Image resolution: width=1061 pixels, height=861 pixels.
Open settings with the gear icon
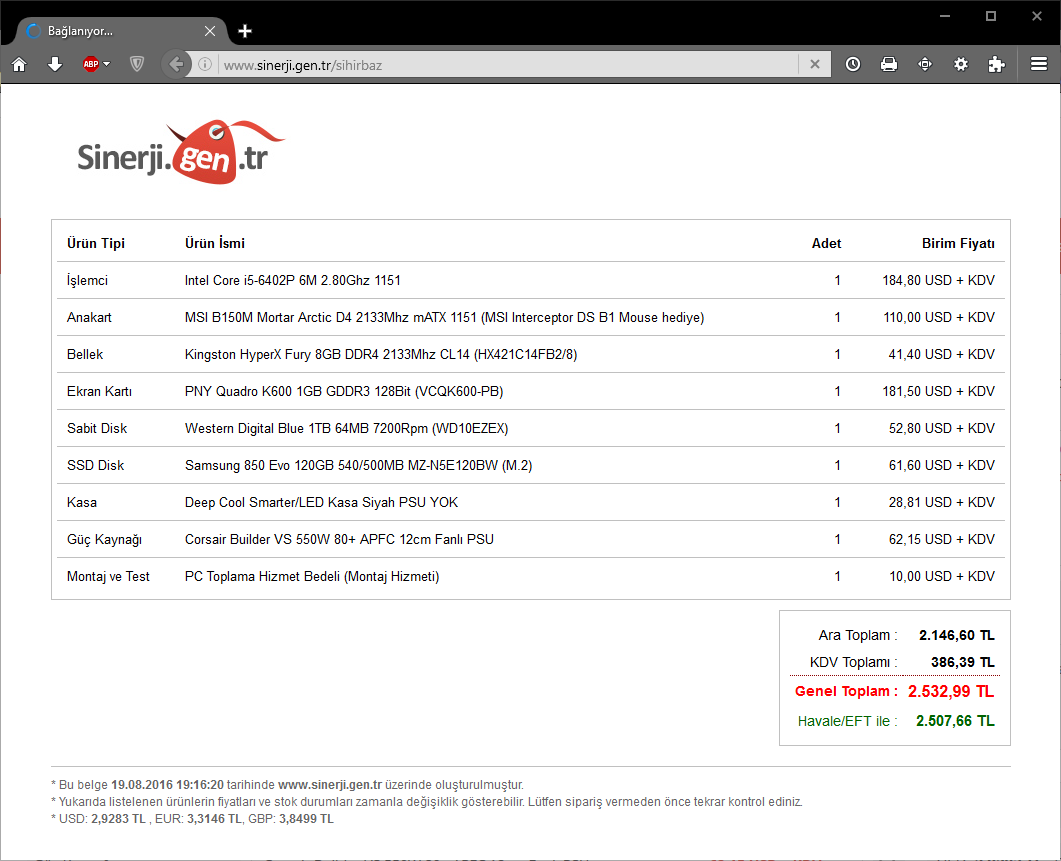tap(961, 64)
